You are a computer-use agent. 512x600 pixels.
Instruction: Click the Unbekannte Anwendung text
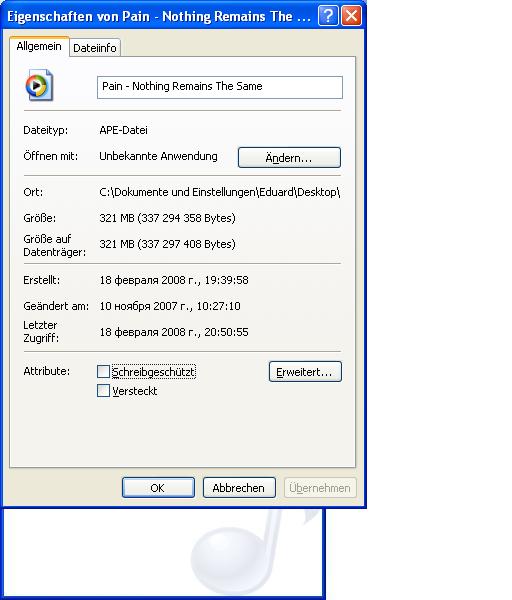tap(158, 156)
